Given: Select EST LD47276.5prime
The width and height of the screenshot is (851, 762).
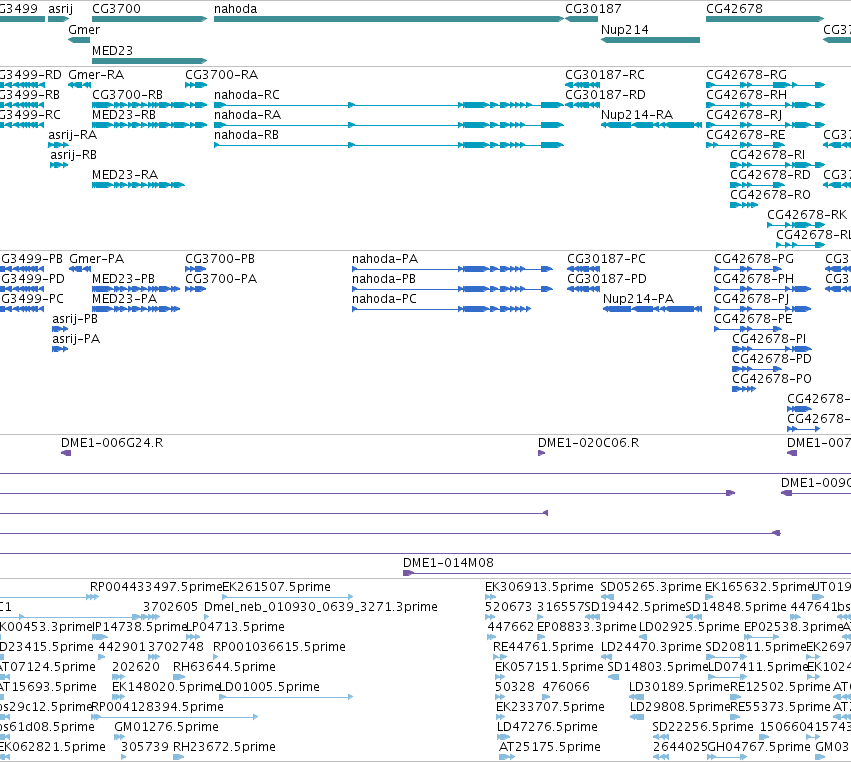Looking at the screenshot, I should 503,737.
